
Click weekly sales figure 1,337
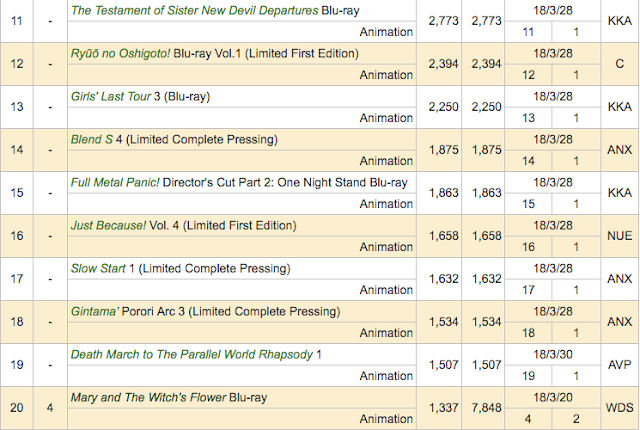click(x=444, y=408)
